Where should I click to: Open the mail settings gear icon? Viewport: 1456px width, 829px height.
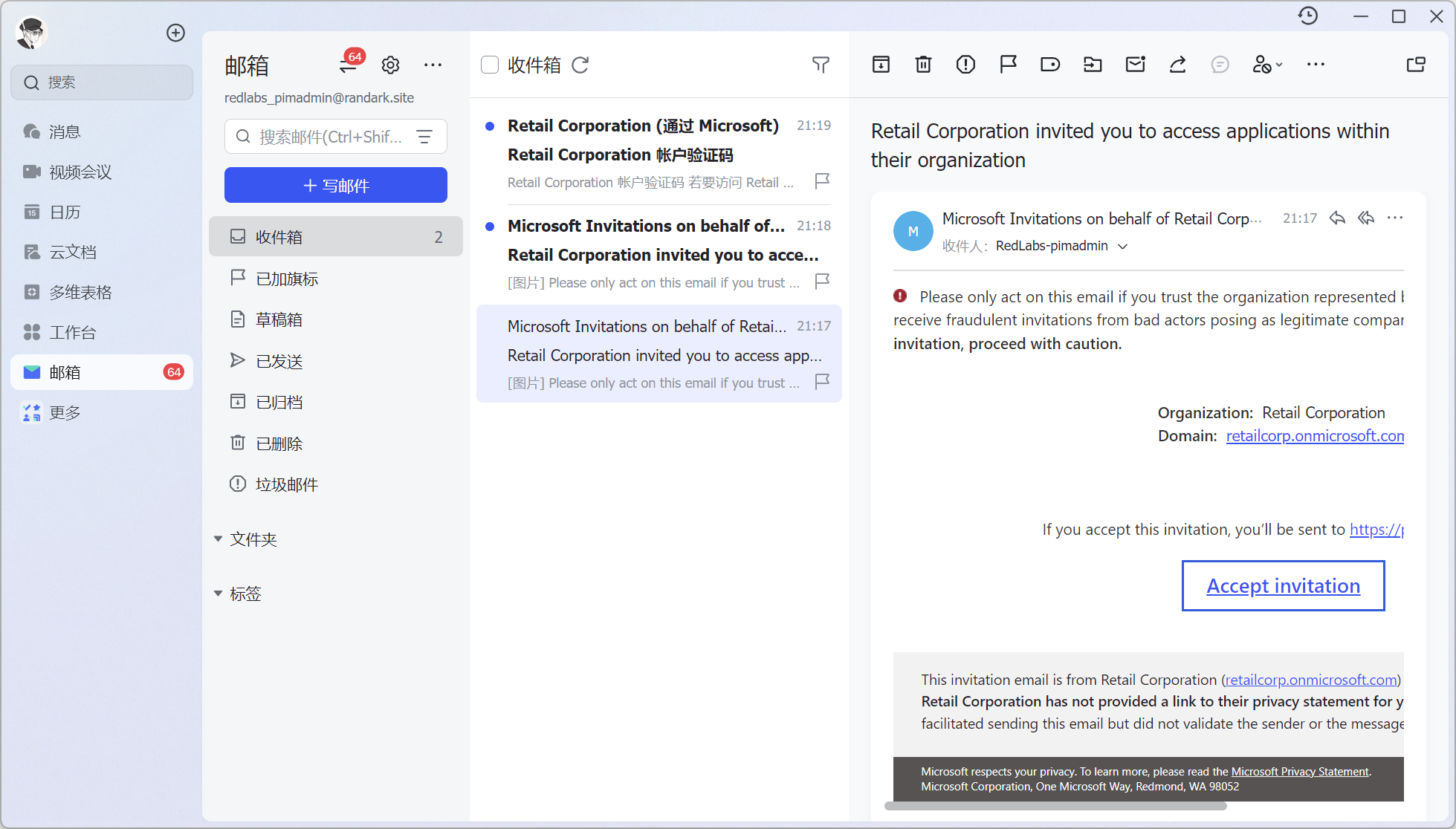click(390, 65)
